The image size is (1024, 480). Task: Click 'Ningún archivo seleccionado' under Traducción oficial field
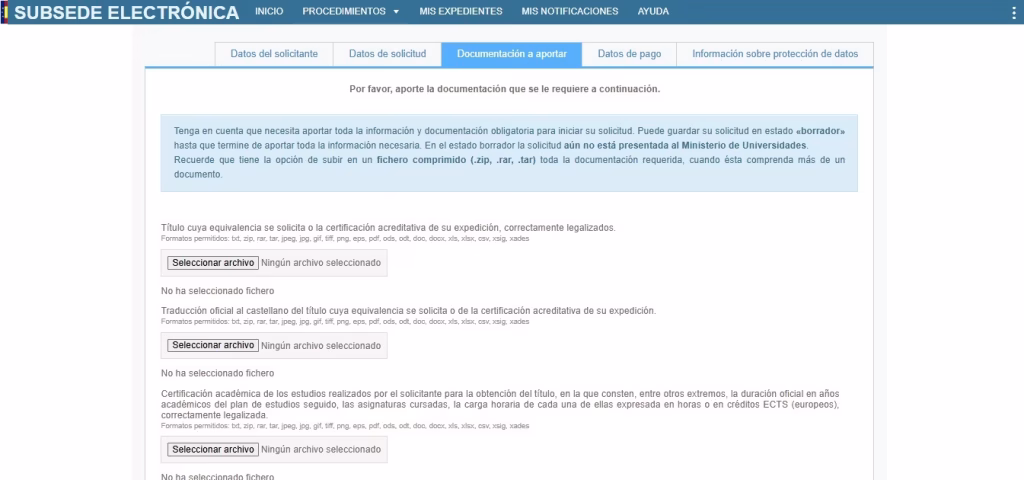tap(321, 345)
